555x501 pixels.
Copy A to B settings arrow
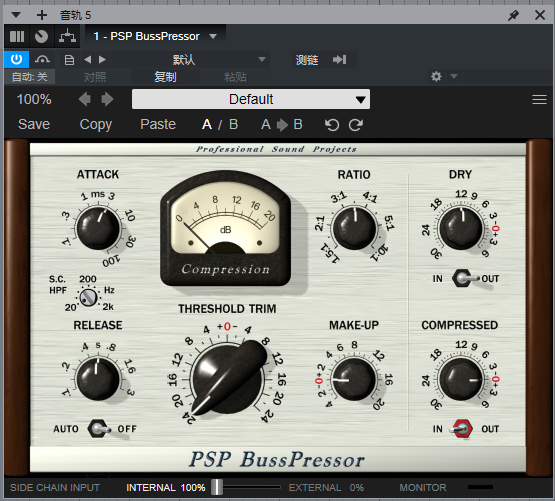(282, 125)
